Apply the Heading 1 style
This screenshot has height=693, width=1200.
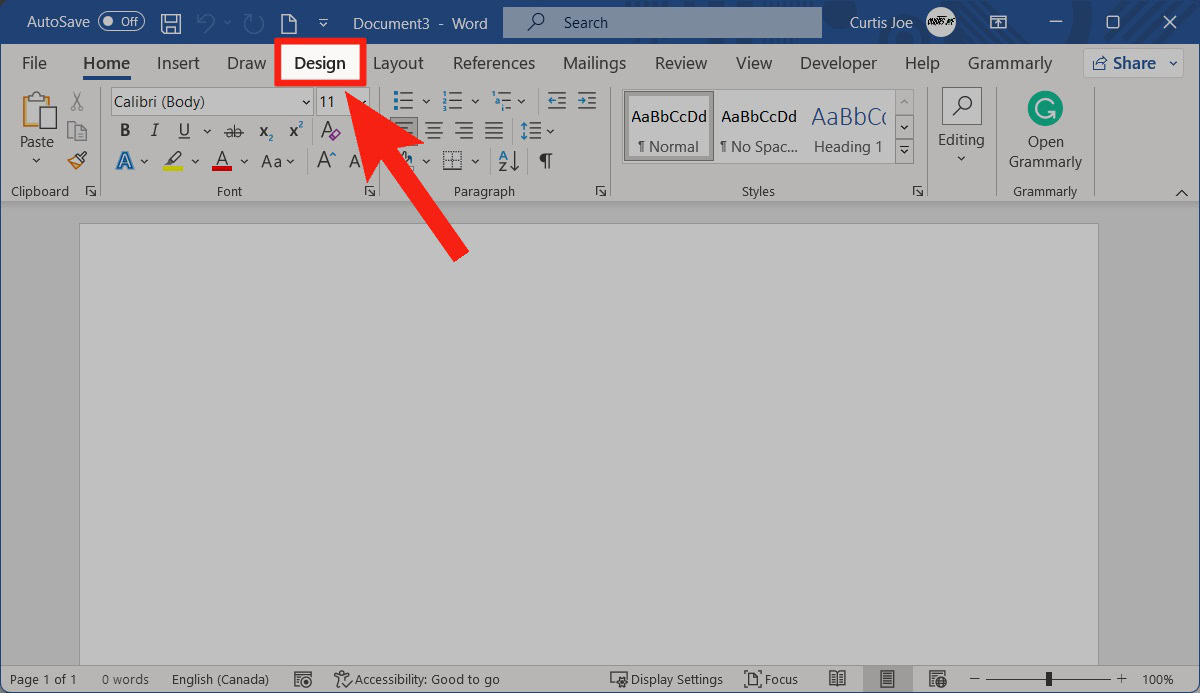pos(848,130)
